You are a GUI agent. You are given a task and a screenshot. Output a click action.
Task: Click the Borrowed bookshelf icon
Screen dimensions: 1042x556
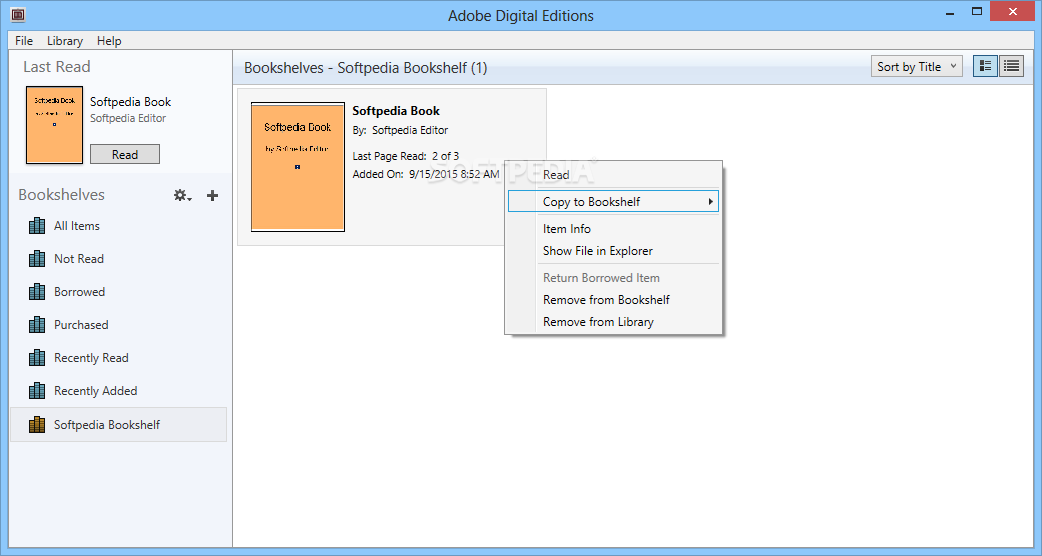pos(37,292)
